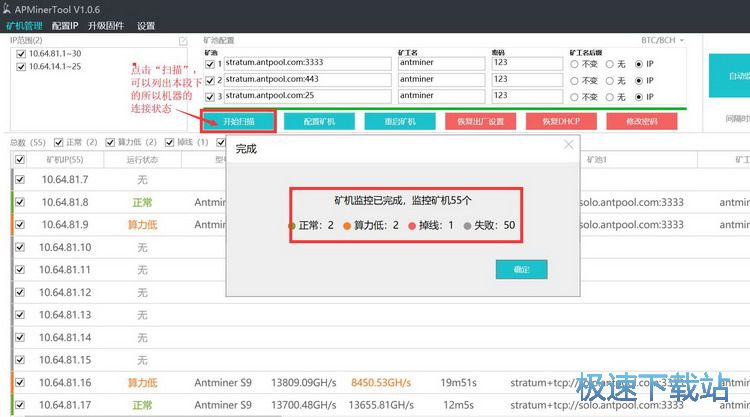Uncheck pool 1 checkbox

click(x=210, y=64)
